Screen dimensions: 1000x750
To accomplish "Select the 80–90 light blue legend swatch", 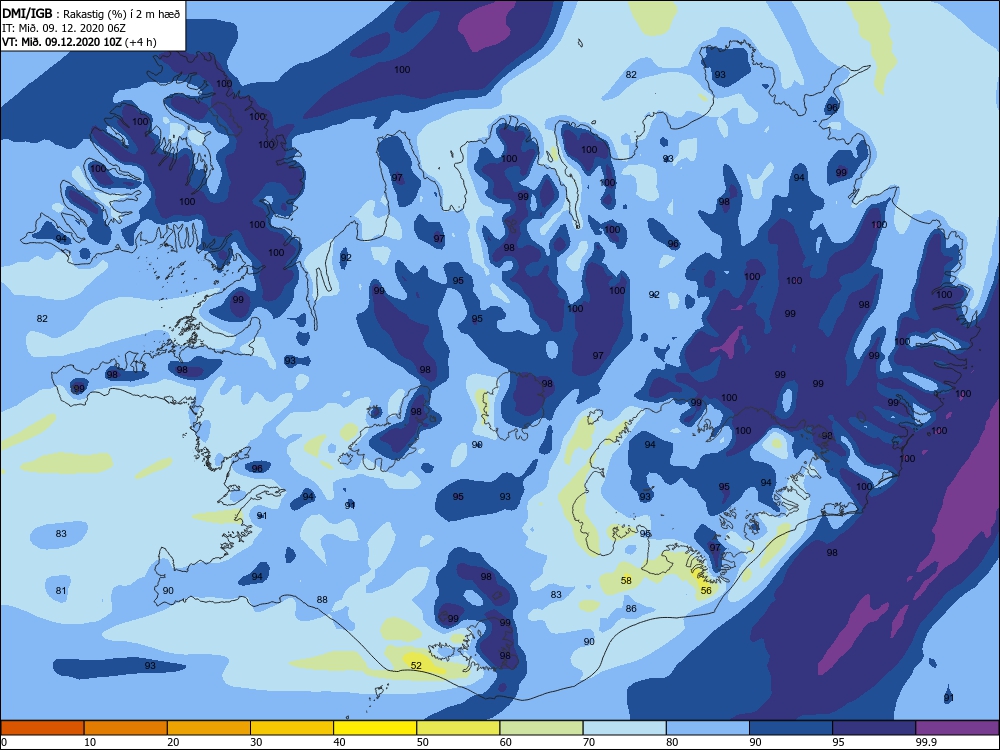I will tap(708, 728).
